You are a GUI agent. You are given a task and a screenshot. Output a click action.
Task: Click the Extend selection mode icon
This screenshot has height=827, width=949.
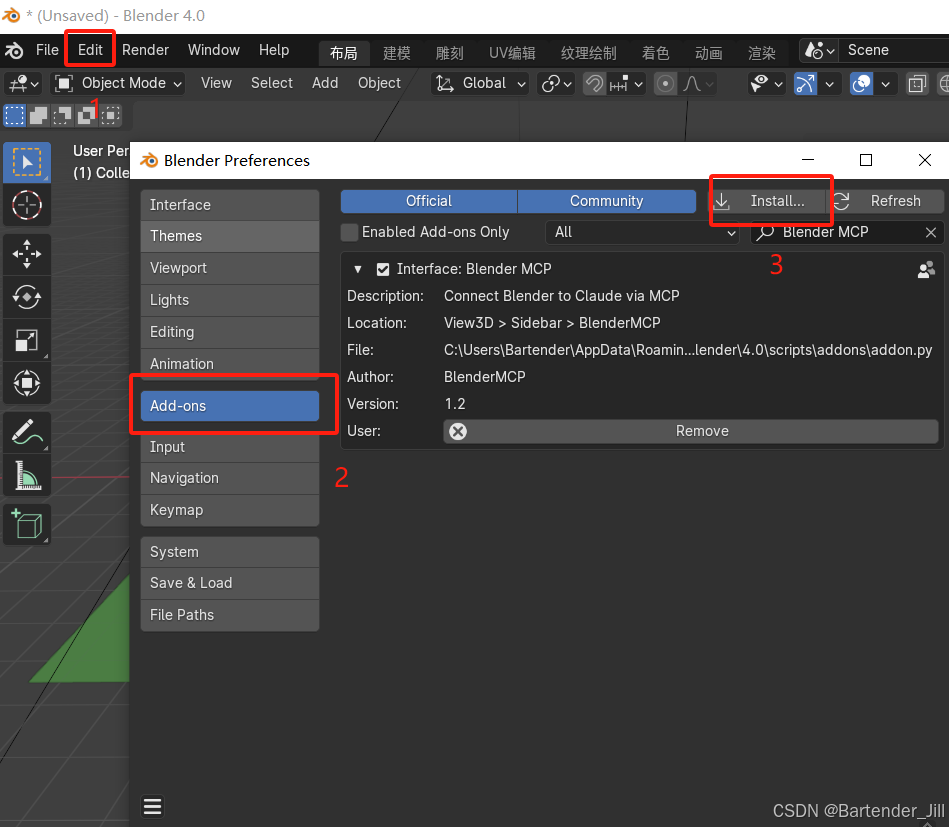(39, 115)
